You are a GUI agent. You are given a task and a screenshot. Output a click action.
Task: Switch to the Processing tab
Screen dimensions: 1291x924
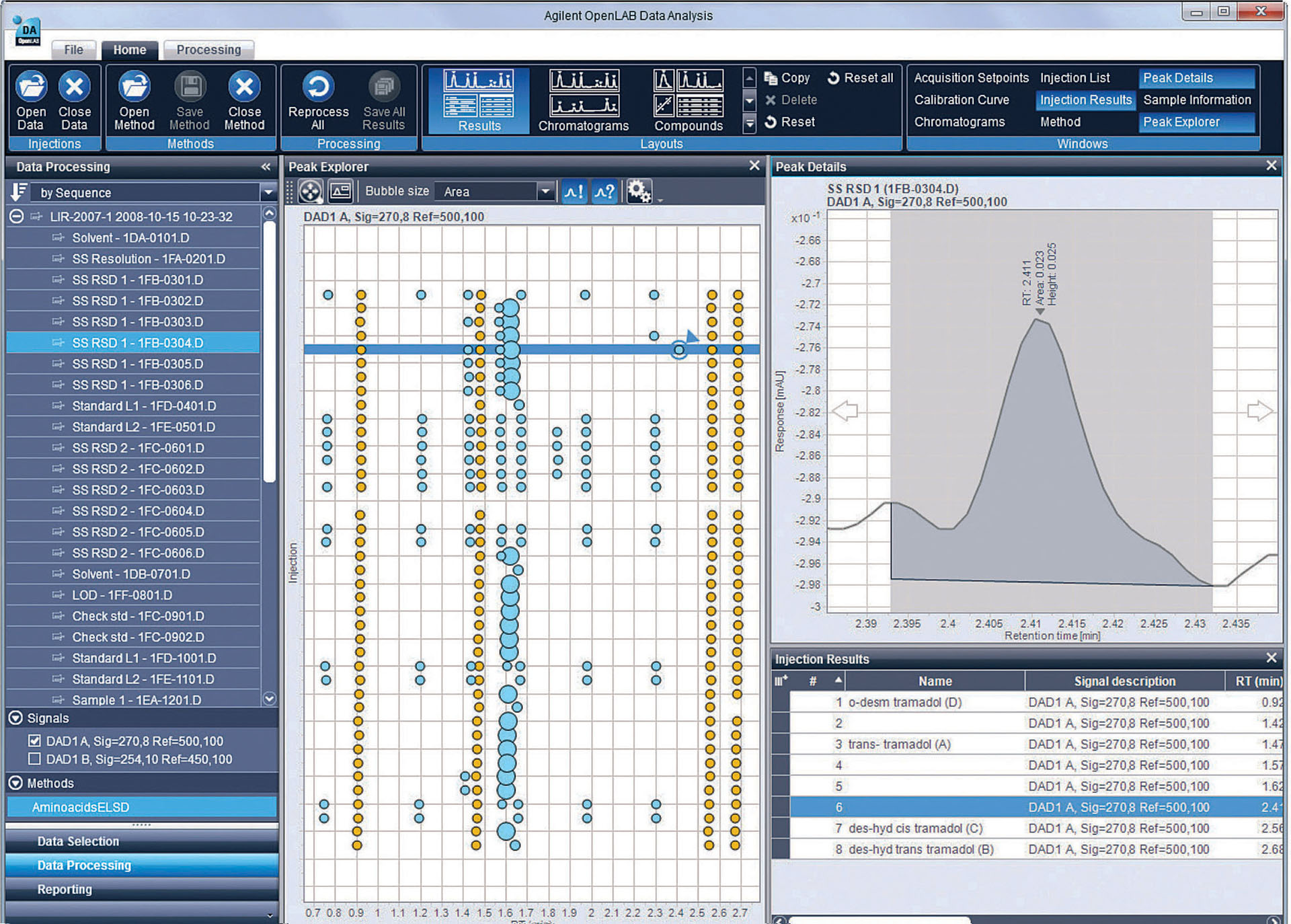coord(208,50)
